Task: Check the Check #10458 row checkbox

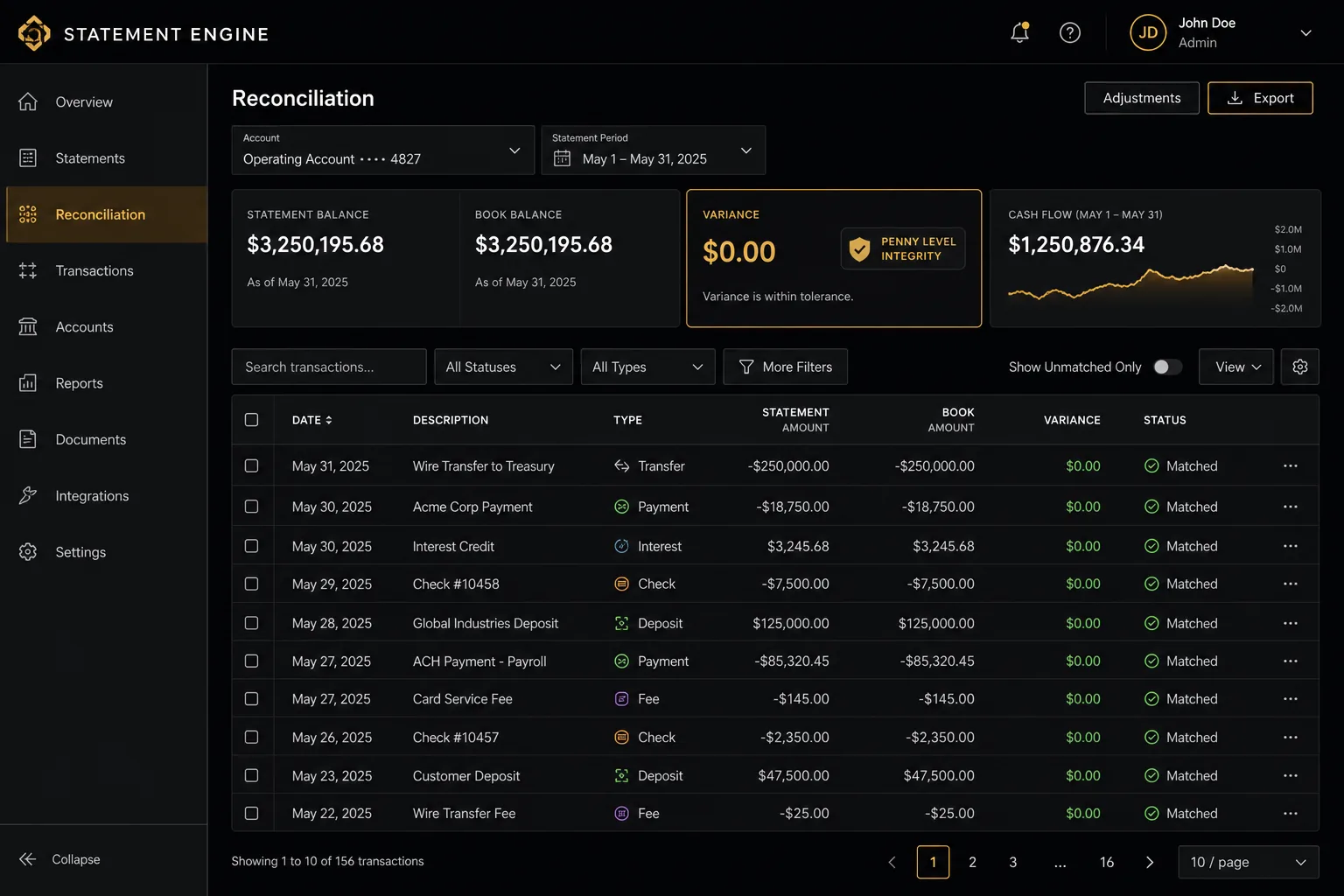Action: (x=252, y=584)
